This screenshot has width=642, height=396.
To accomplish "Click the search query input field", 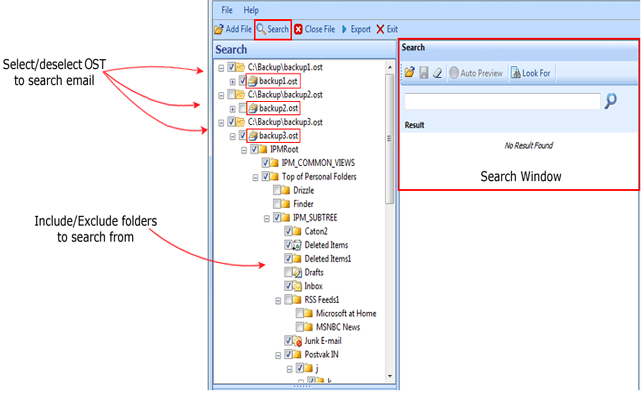I will pos(502,101).
